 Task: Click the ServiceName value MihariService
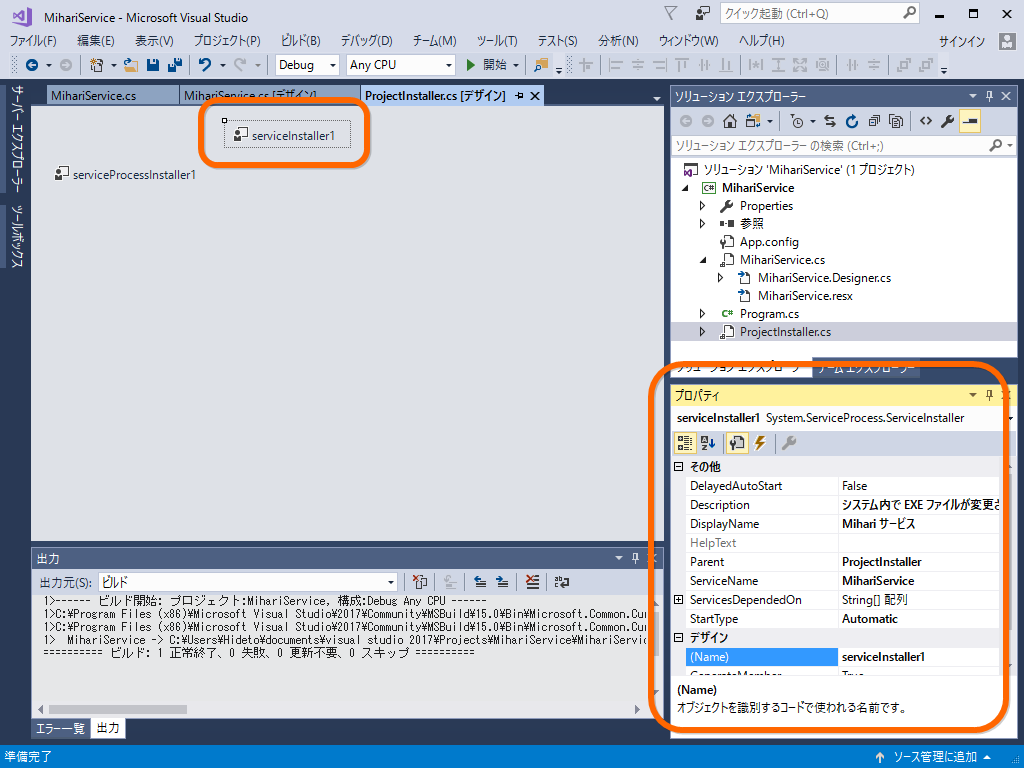point(878,581)
